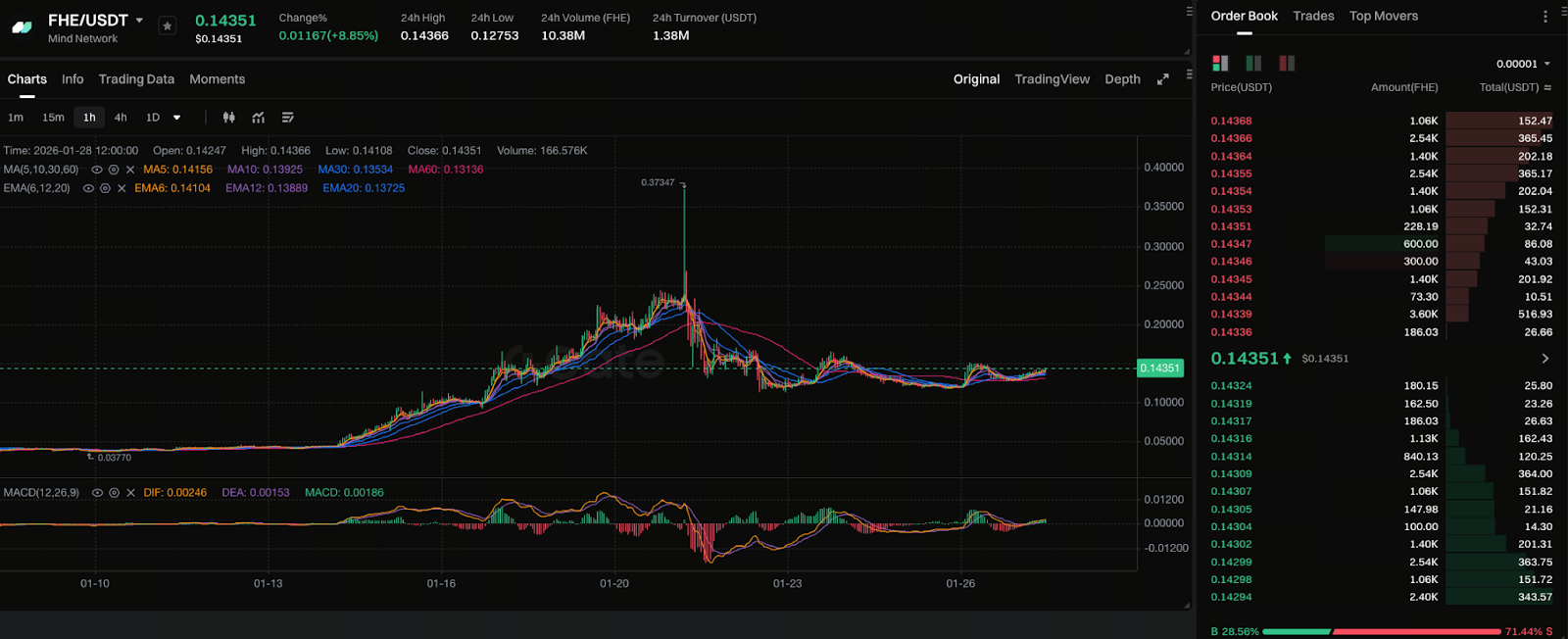
Task: Open the candlestick chart type icon
Action: 228,118
